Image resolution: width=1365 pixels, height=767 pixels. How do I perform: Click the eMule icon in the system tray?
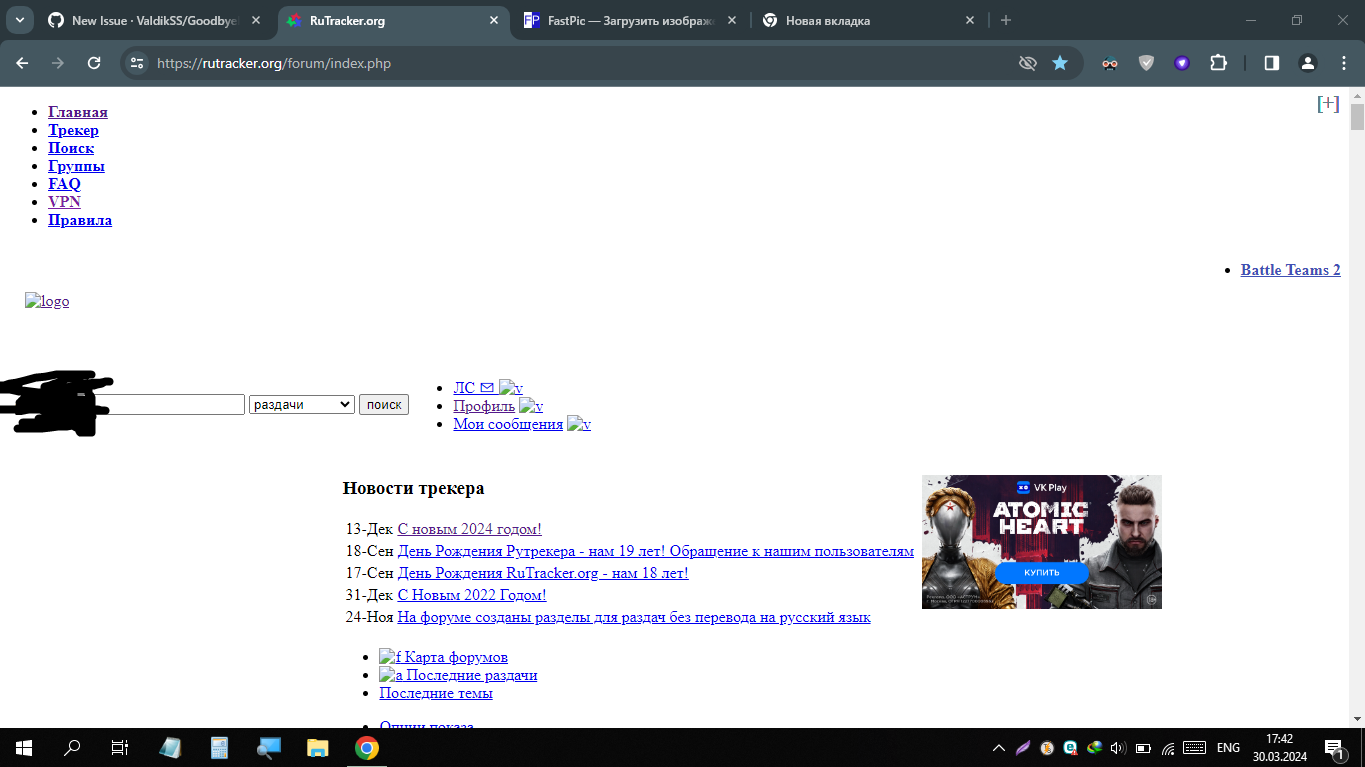1069,747
